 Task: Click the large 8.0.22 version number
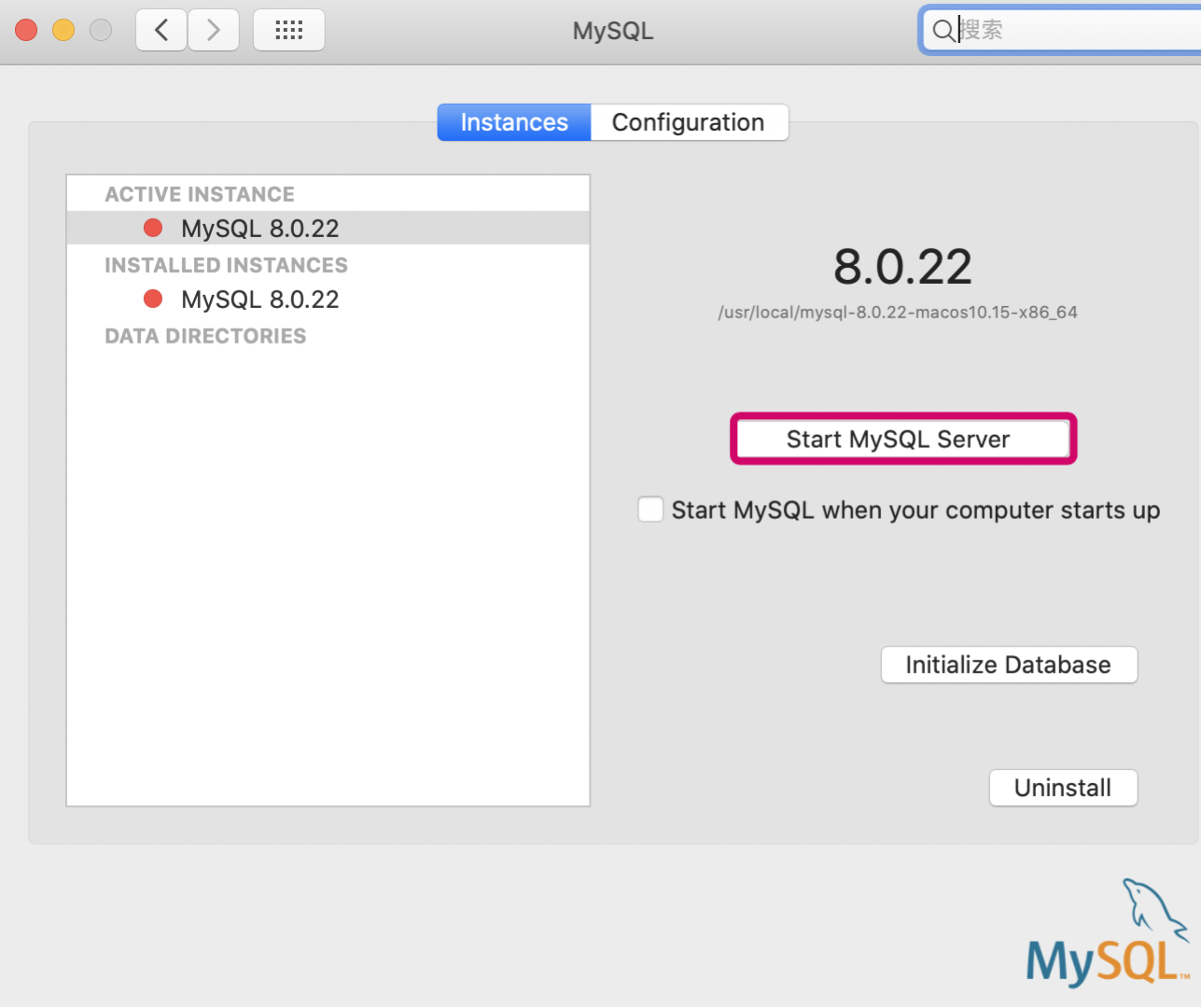[x=902, y=267]
